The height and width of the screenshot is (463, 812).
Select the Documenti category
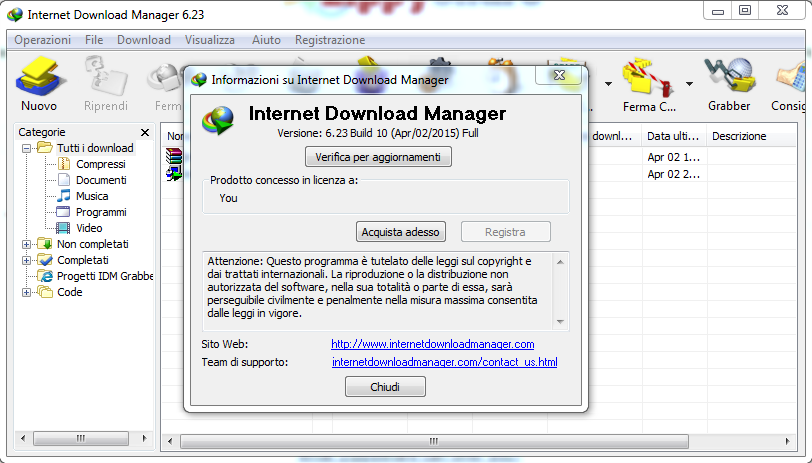(x=101, y=180)
